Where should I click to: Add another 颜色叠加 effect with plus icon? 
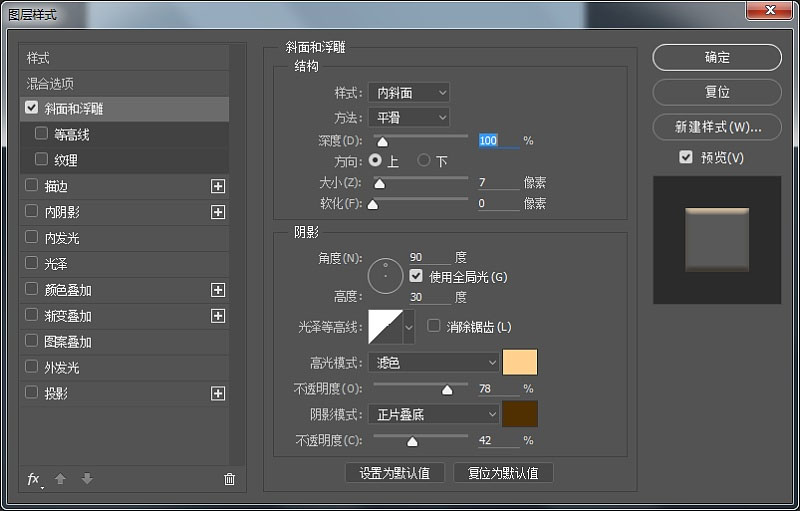218,290
